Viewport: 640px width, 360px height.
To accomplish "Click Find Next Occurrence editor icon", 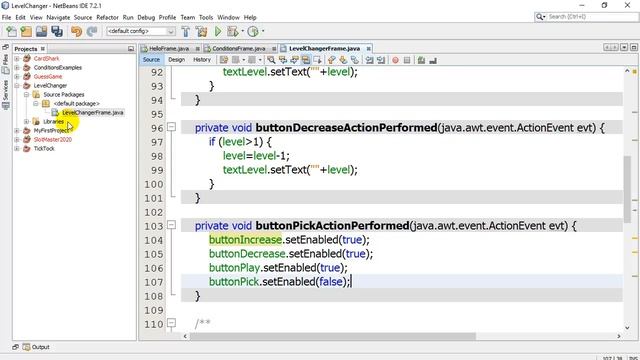I will pos(294,60).
